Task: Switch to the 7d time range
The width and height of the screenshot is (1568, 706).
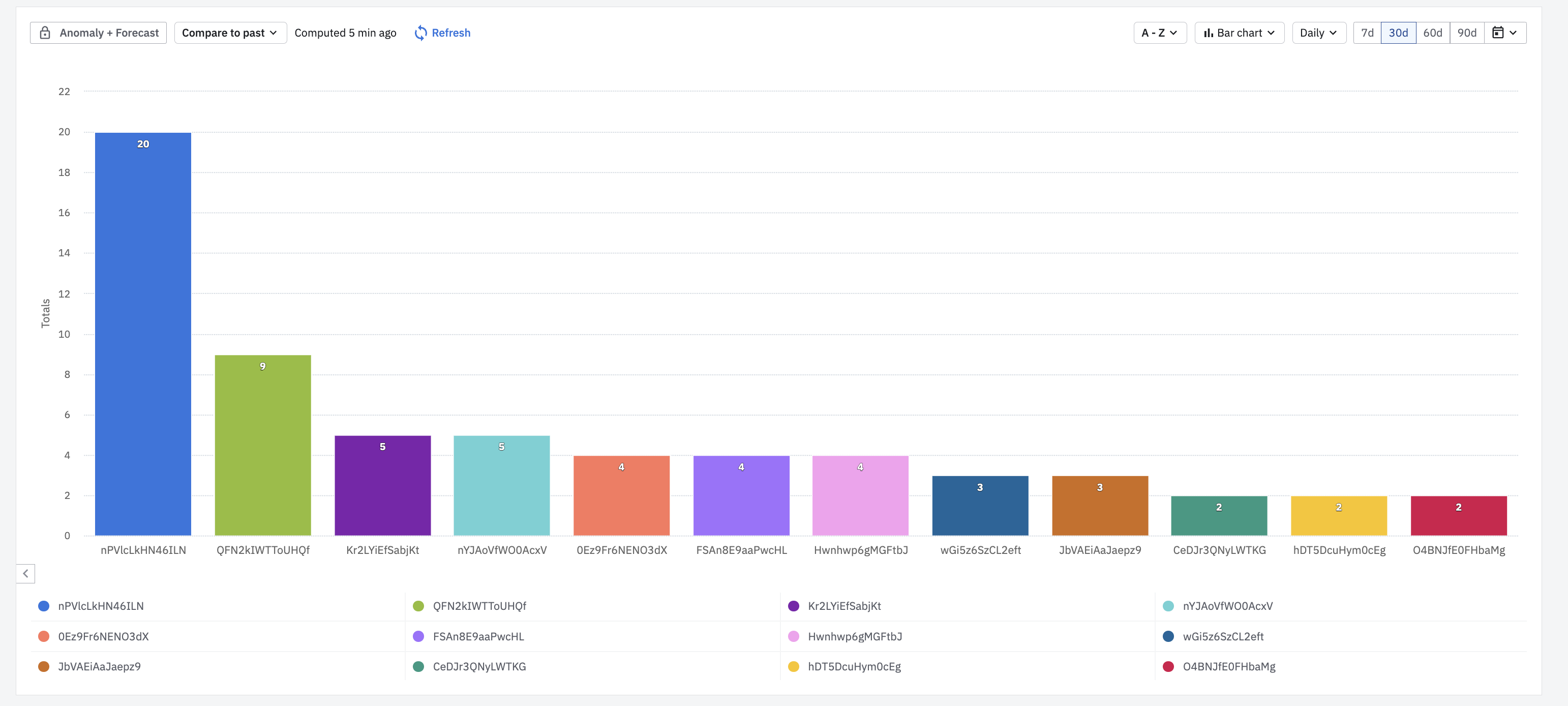Action: click(1367, 33)
